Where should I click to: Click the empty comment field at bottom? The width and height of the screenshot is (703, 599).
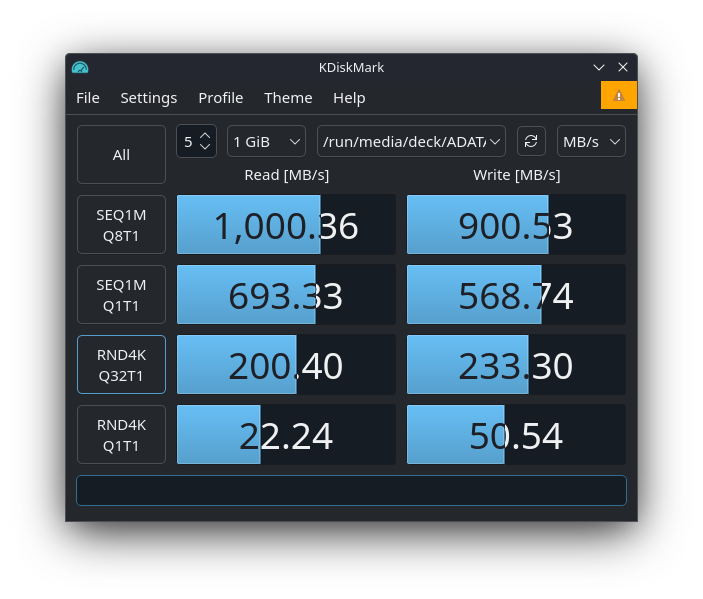[x=352, y=490]
